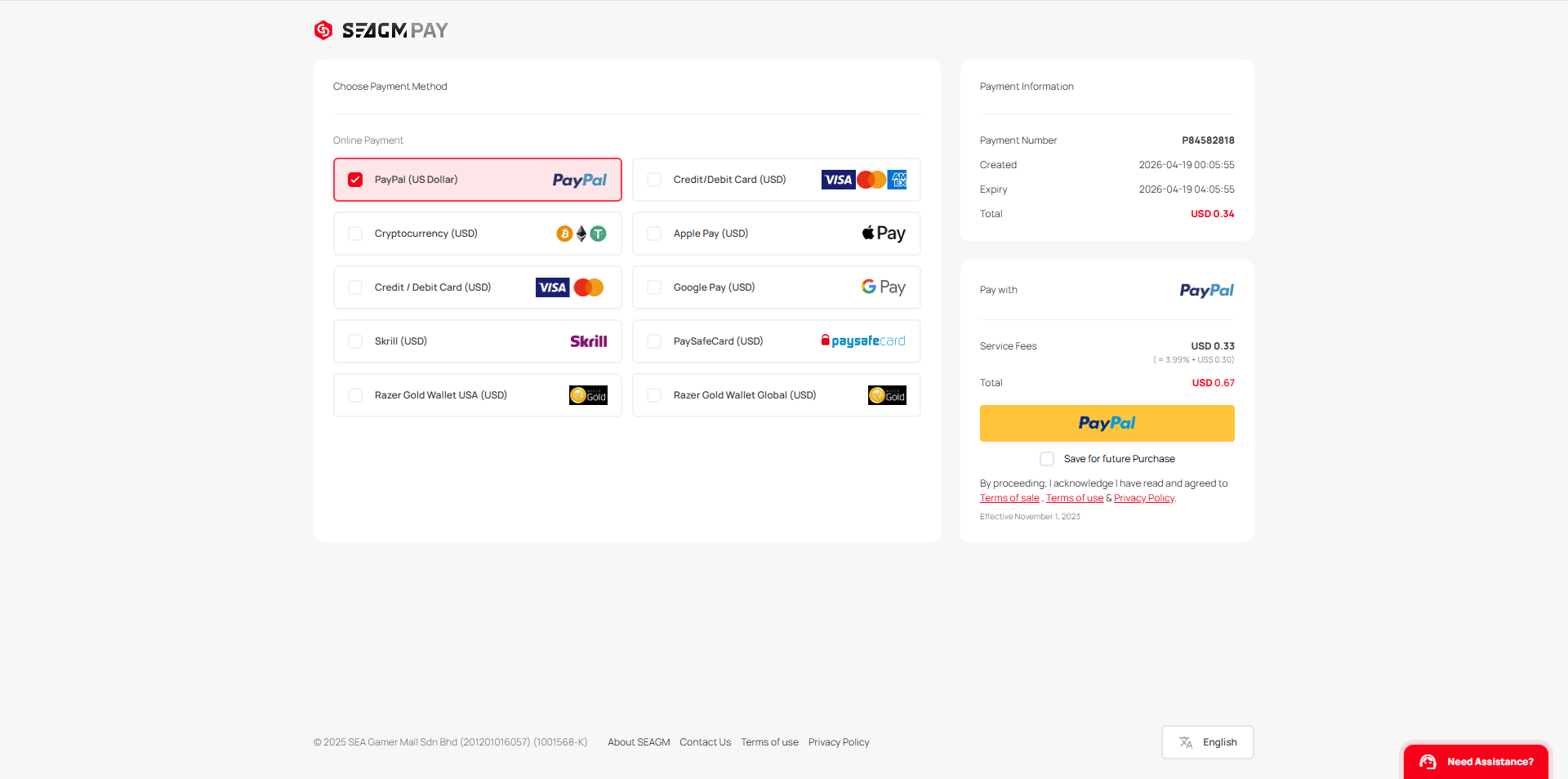Open Privacy Policy link in payment panel

tap(1144, 498)
